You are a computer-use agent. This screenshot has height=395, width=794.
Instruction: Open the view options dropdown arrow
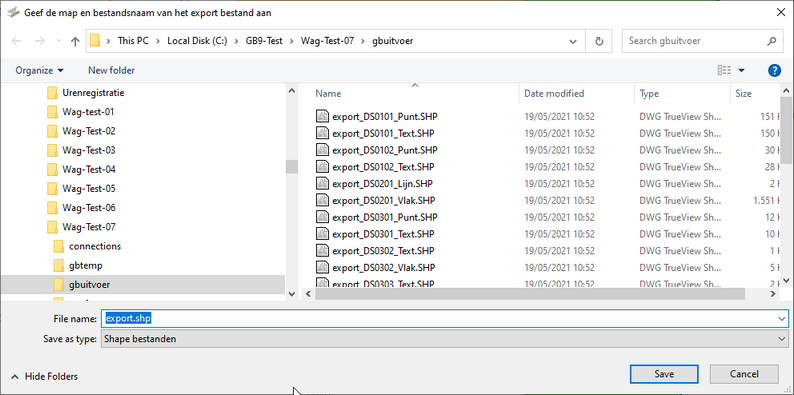point(742,70)
